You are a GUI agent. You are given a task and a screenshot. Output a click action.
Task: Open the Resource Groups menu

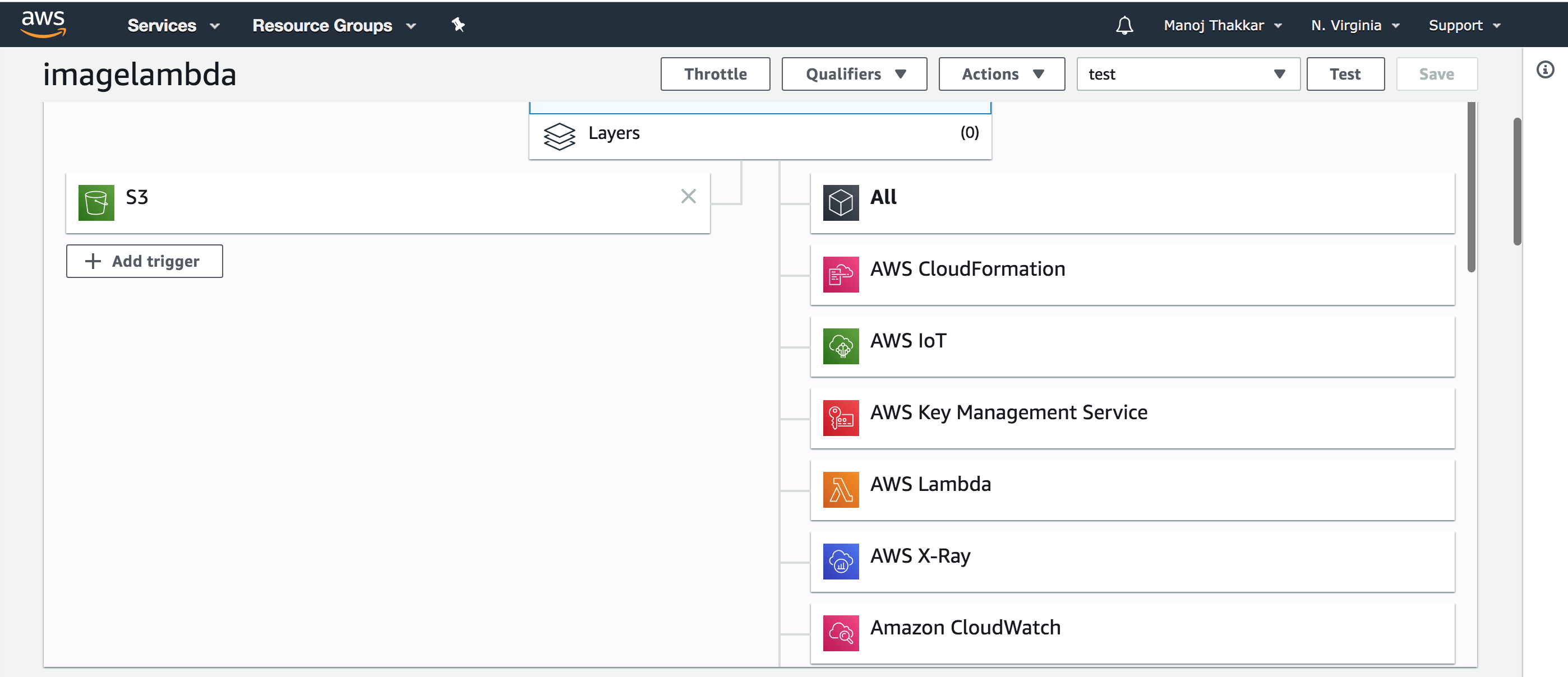[x=334, y=26]
